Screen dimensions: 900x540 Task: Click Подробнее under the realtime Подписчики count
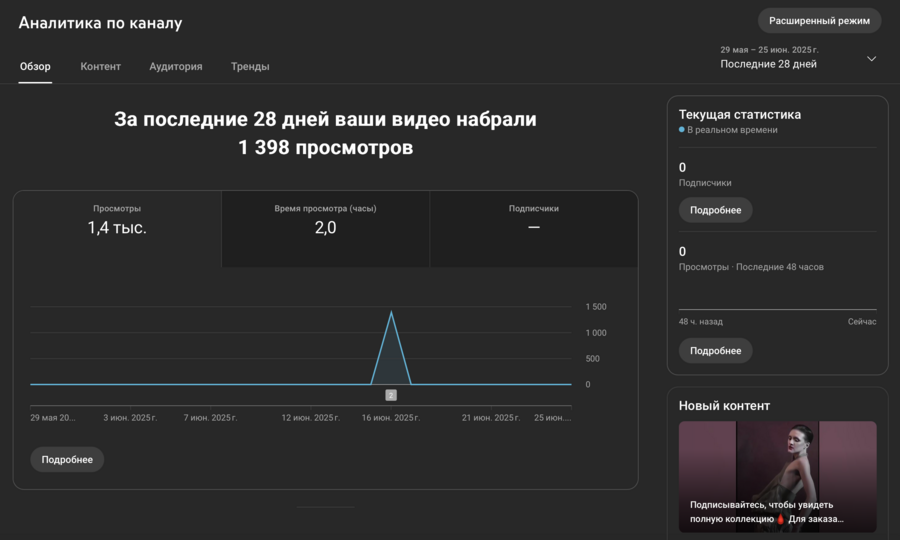tap(715, 210)
